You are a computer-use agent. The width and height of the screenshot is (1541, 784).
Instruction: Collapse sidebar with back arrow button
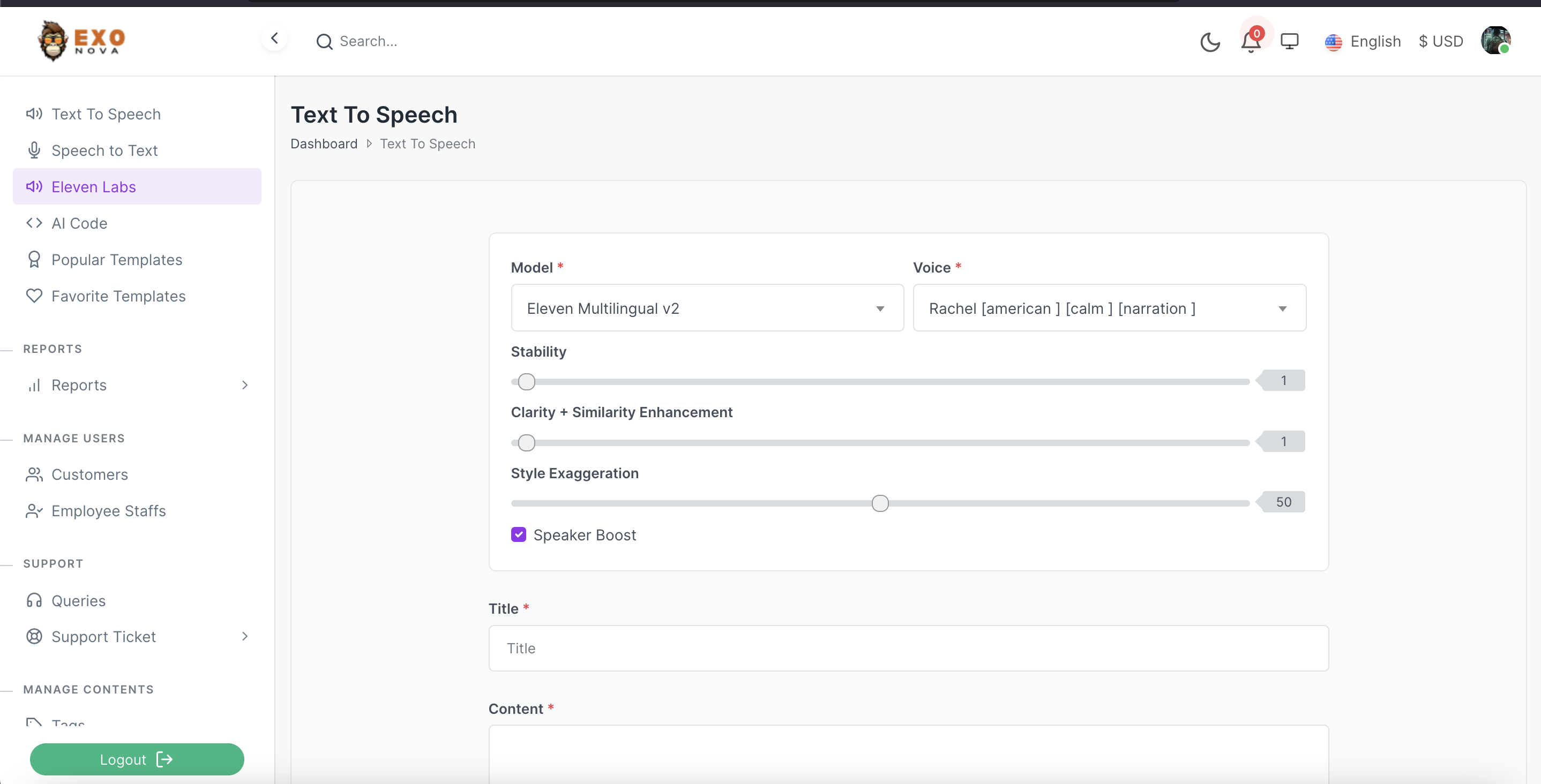tap(274, 39)
